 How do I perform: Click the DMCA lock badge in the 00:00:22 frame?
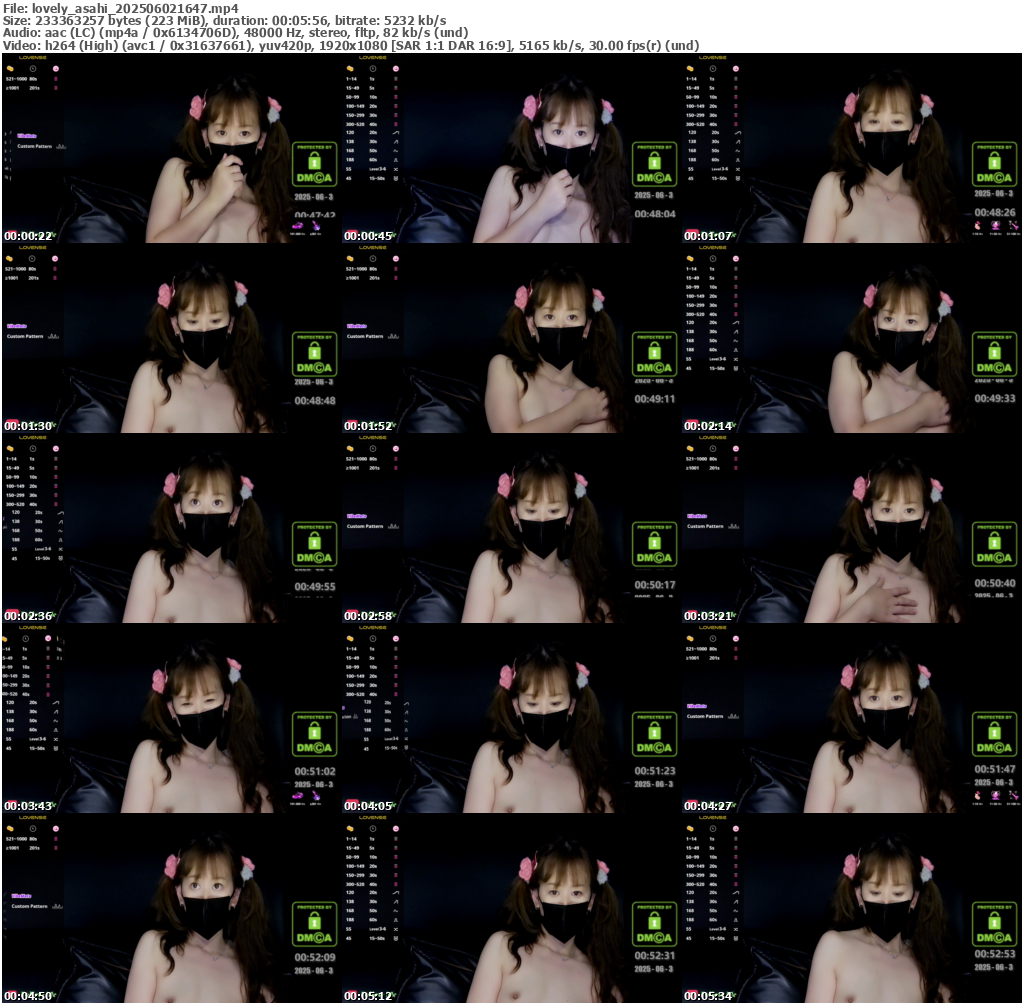click(x=314, y=163)
